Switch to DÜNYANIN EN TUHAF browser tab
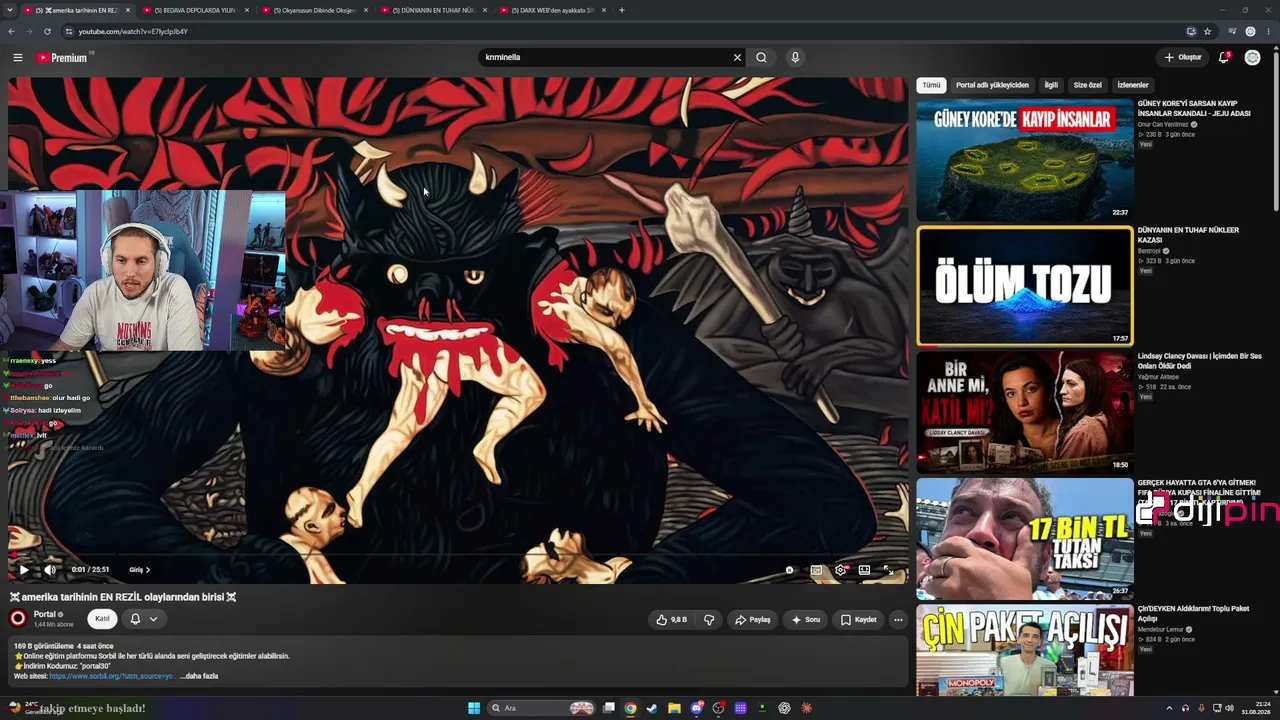This screenshot has width=1280, height=720. coord(433,10)
